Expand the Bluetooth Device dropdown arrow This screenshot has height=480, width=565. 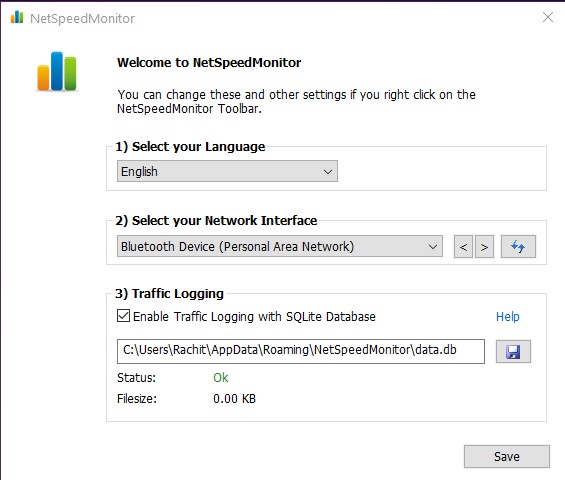(432, 247)
